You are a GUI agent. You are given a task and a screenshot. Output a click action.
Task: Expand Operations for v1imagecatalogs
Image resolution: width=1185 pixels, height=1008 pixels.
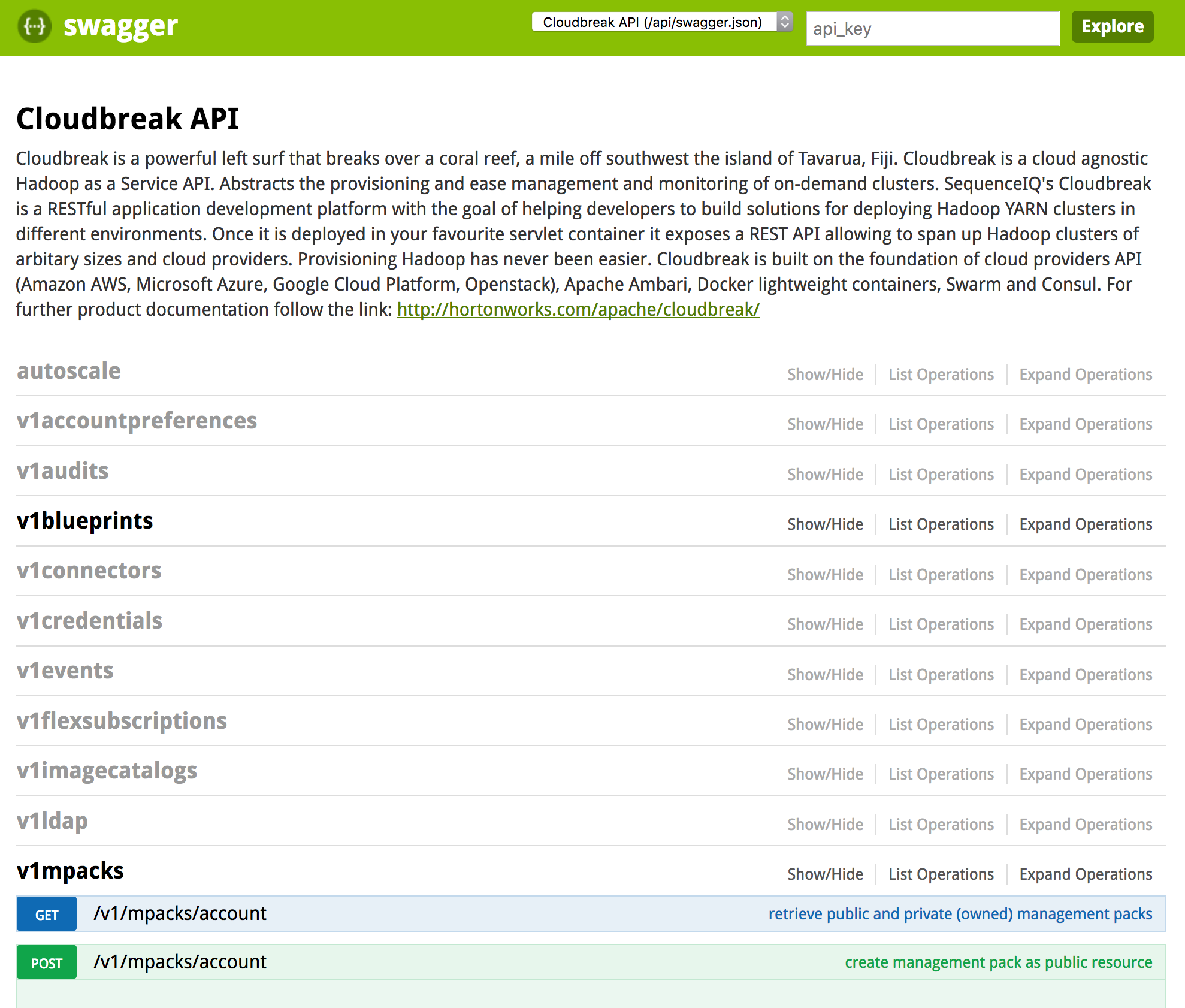coord(1086,774)
